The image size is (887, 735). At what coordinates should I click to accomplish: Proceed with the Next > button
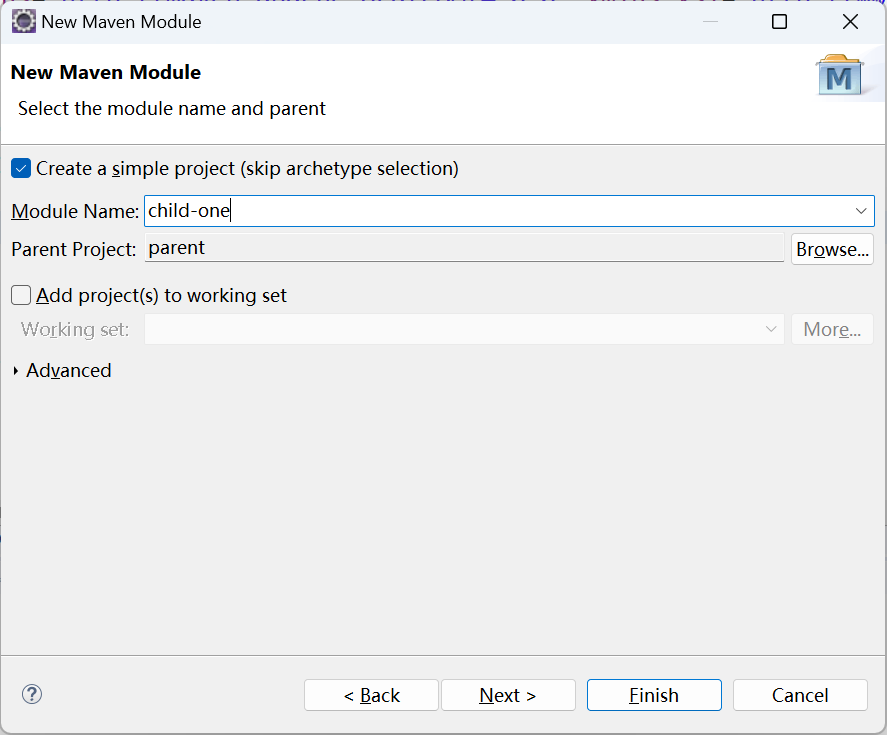pyautogui.click(x=508, y=695)
